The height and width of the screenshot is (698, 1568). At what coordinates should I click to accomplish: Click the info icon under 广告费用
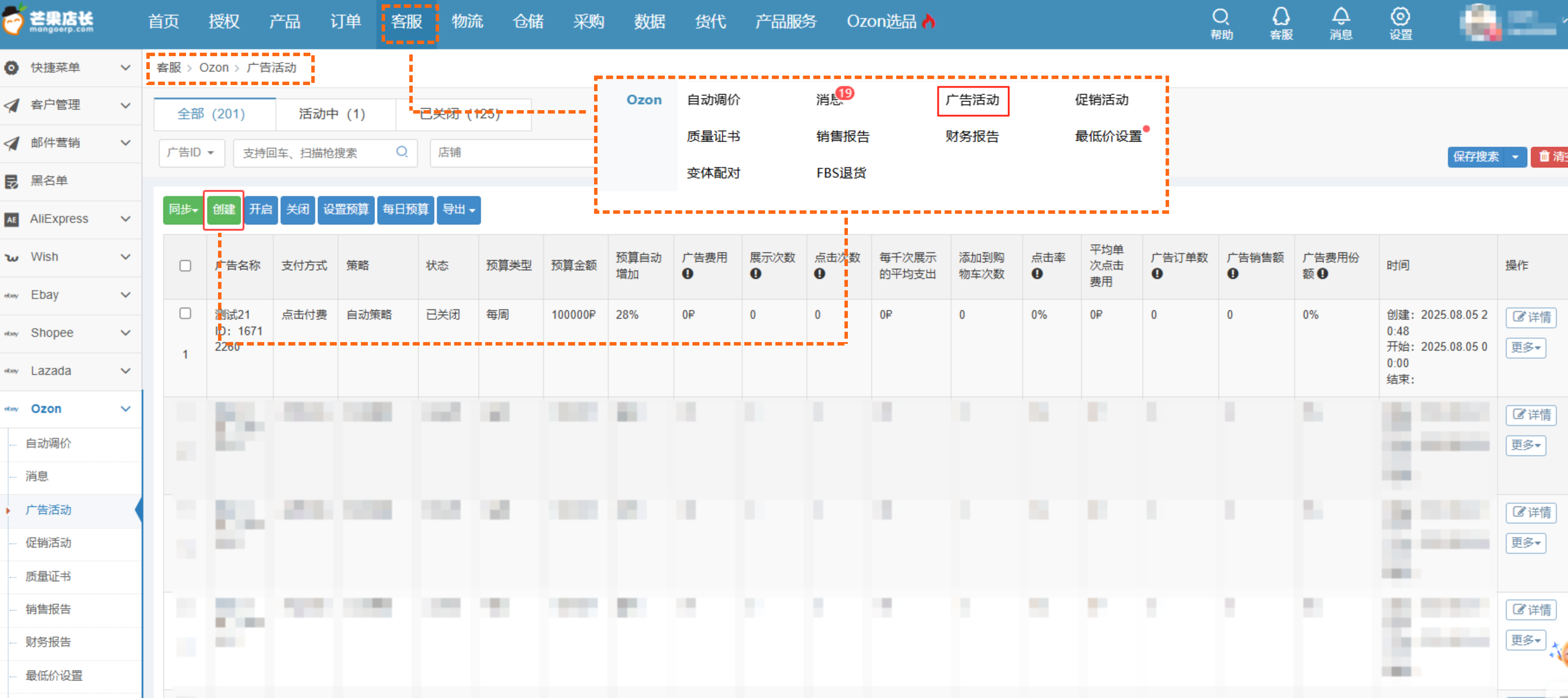click(x=687, y=274)
